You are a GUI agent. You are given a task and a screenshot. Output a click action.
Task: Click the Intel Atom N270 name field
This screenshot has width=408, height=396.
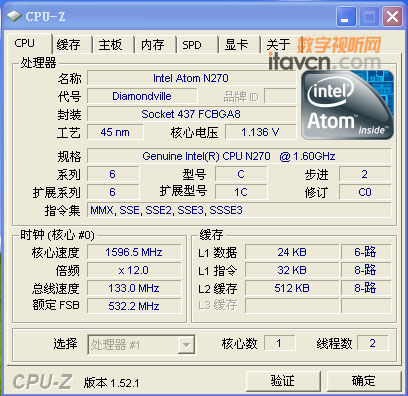pos(191,78)
